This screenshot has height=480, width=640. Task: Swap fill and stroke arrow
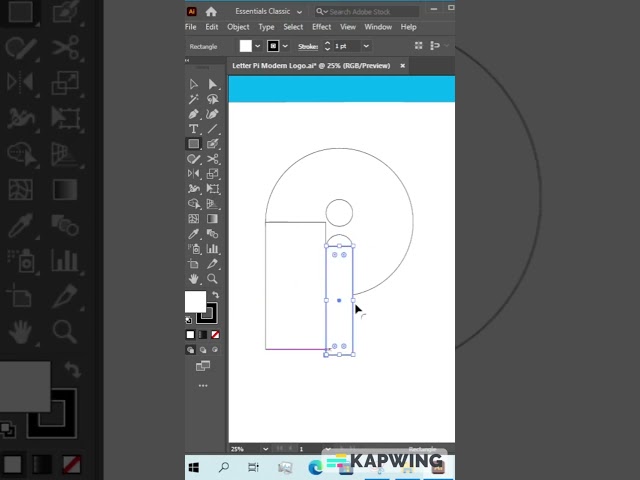[216, 295]
